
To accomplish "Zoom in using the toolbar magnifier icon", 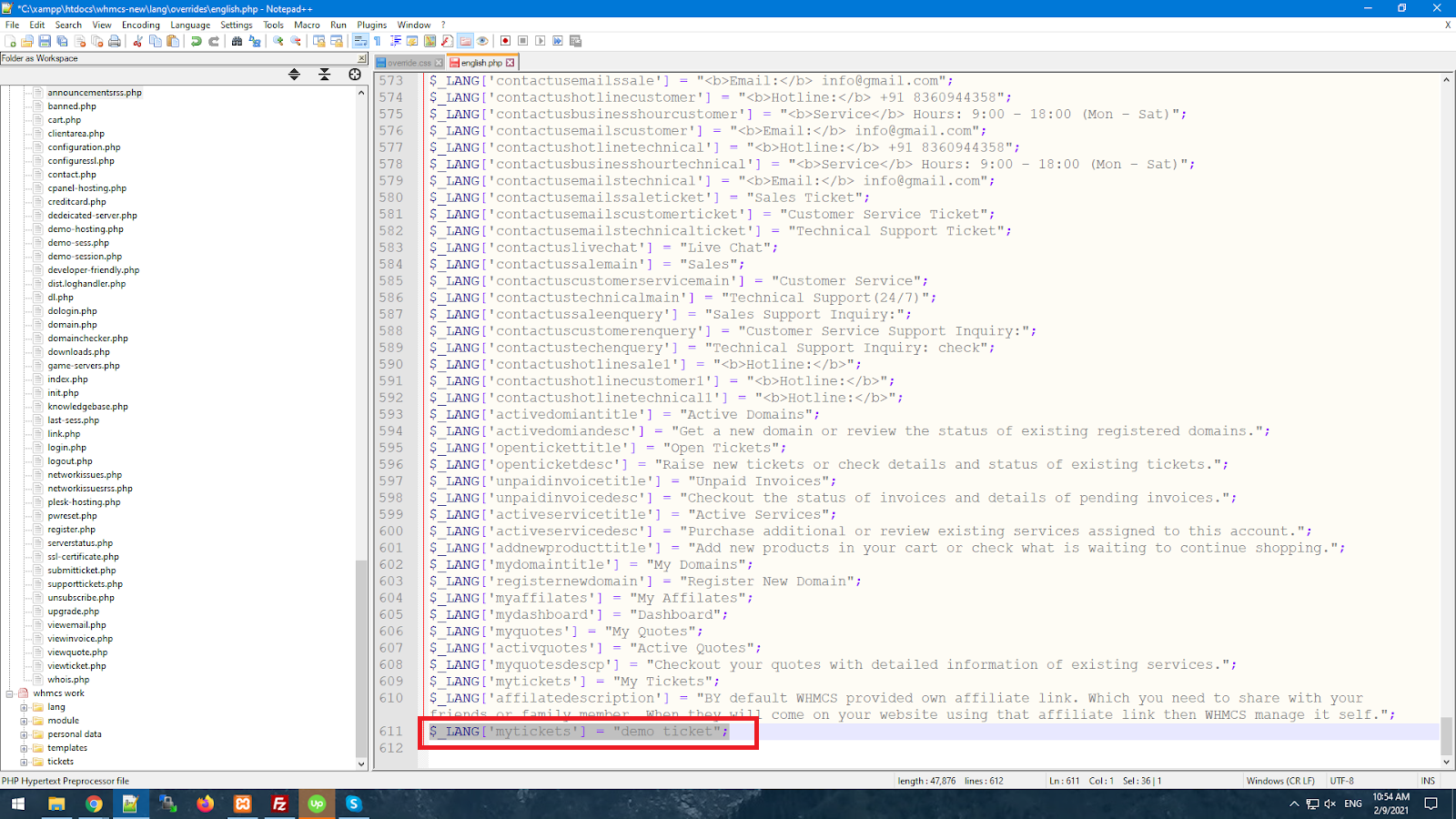I will click(x=278, y=41).
